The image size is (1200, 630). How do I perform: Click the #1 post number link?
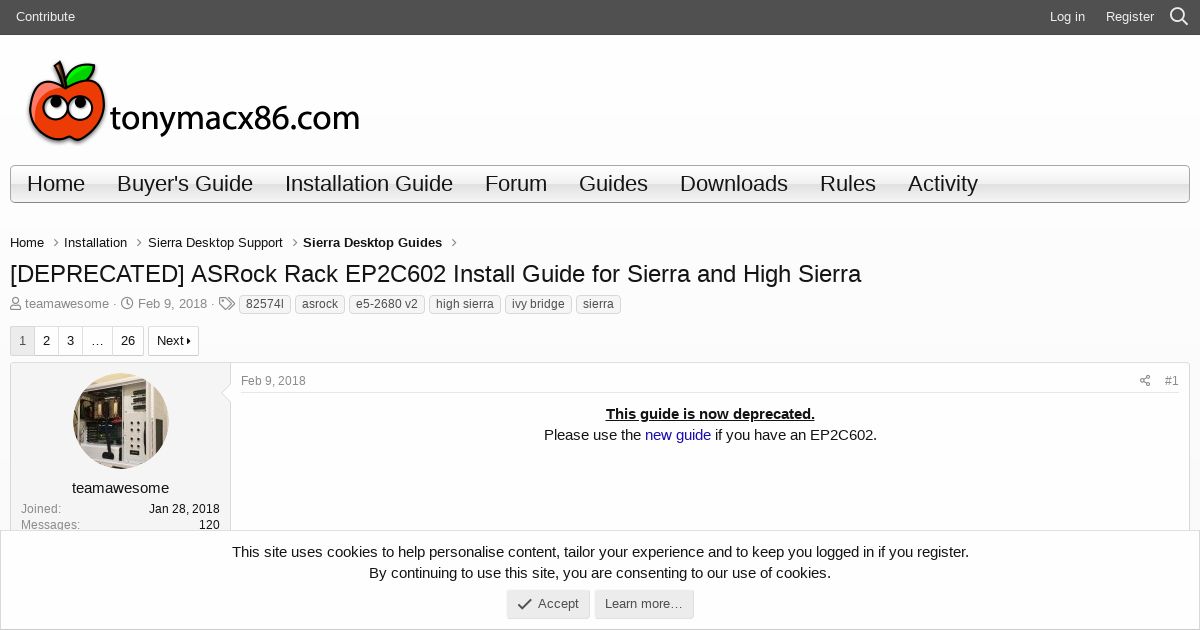1171,381
